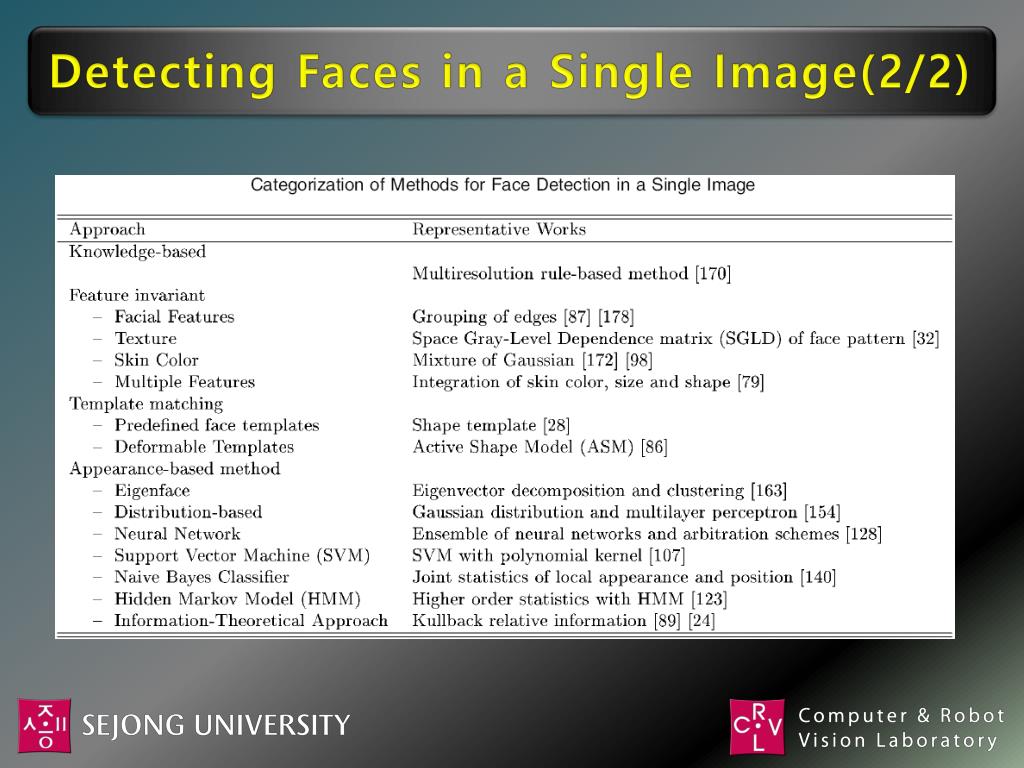The image size is (1024, 768).
Task: Click 'Predefined face templates' entry
Action: [x=217, y=425]
